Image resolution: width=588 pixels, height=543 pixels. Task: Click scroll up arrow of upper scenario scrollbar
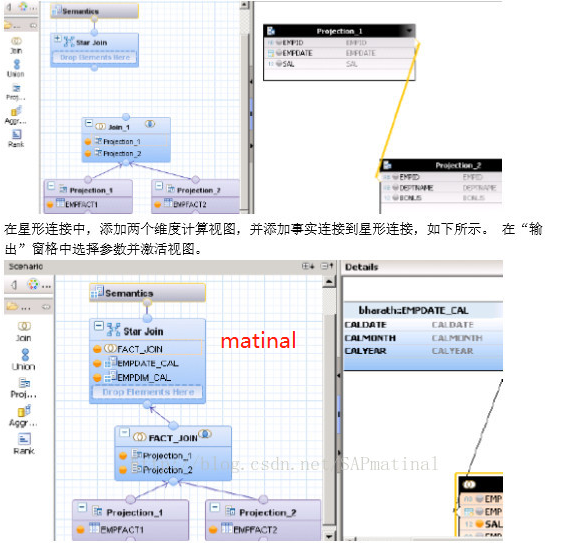[244, 5]
